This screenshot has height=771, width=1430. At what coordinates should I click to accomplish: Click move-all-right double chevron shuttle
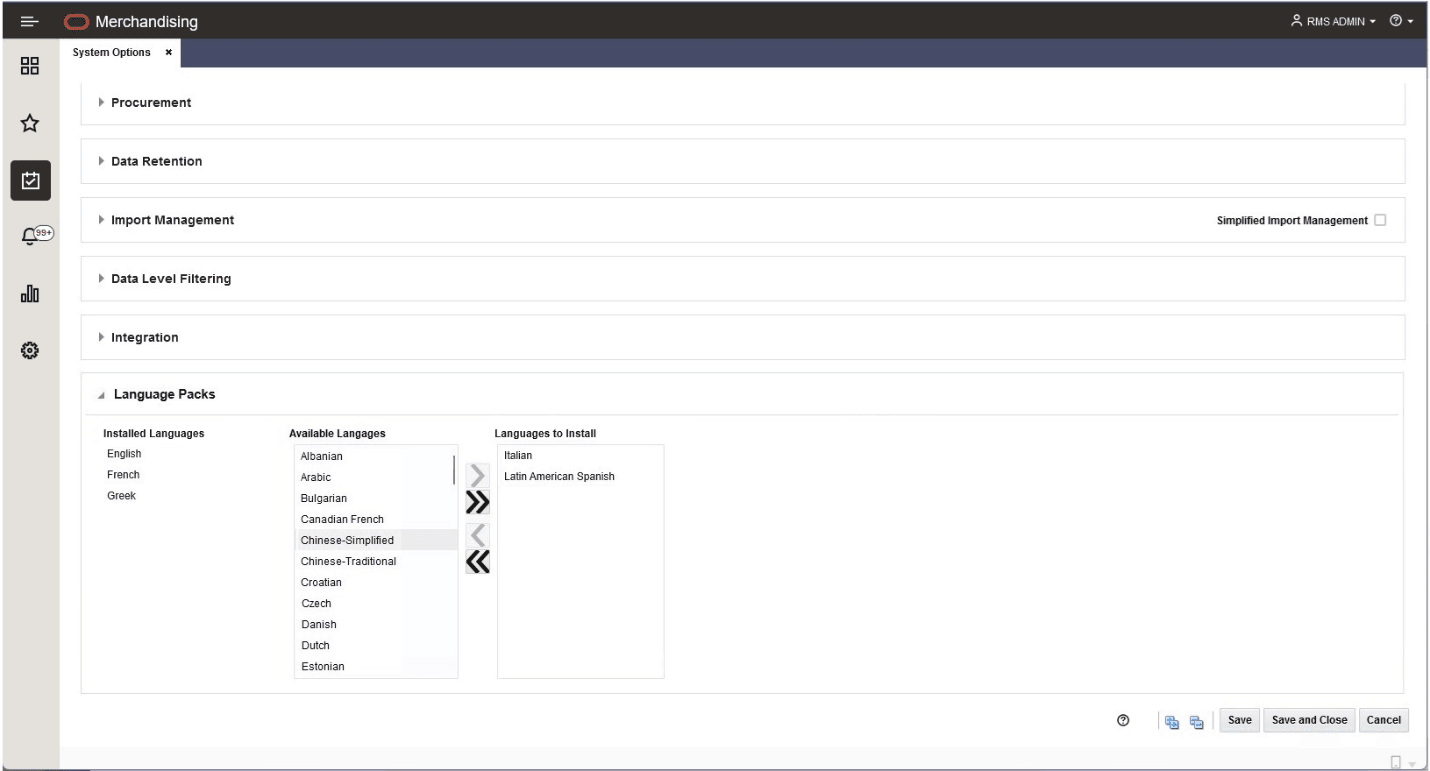tap(477, 502)
